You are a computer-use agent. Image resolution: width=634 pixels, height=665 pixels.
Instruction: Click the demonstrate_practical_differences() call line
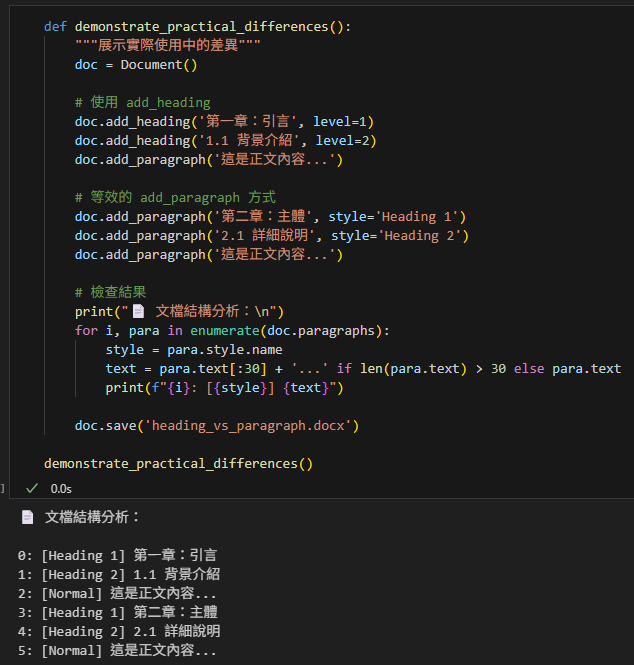[179, 464]
